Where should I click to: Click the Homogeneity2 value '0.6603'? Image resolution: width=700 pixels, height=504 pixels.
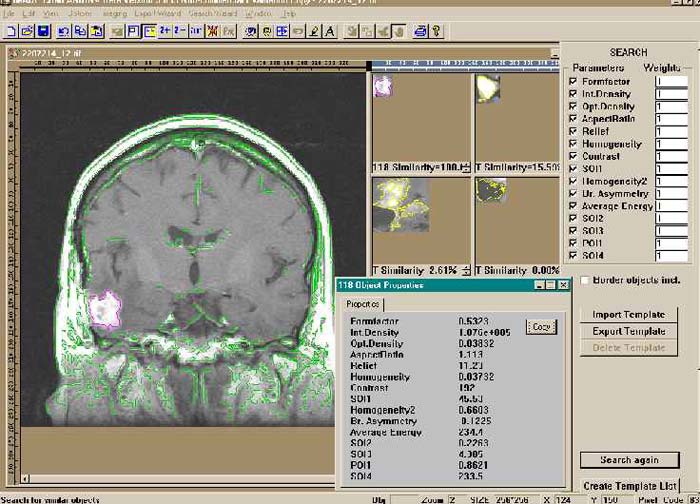[x=473, y=410]
